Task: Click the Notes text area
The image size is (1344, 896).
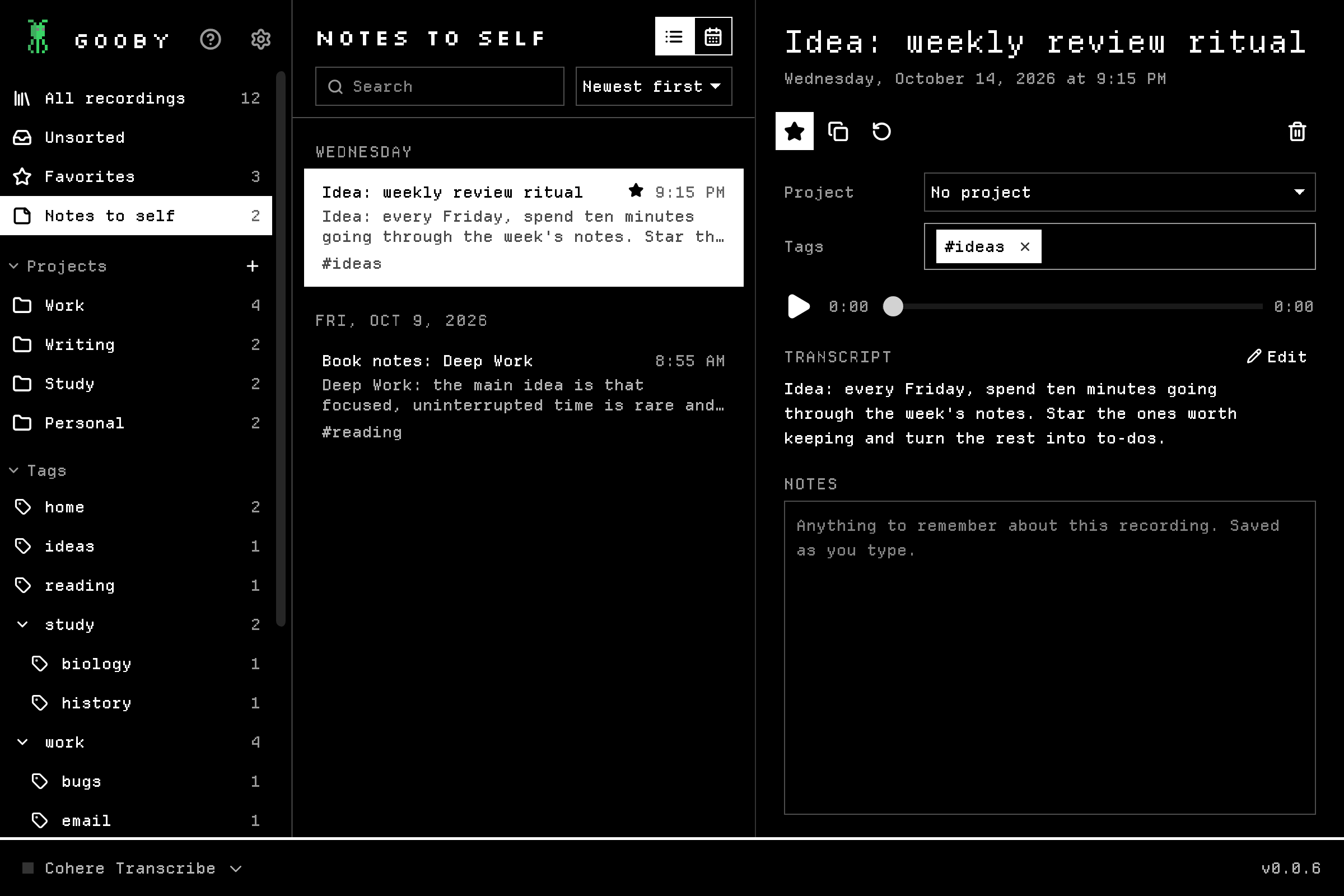Action: [1049, 657]
